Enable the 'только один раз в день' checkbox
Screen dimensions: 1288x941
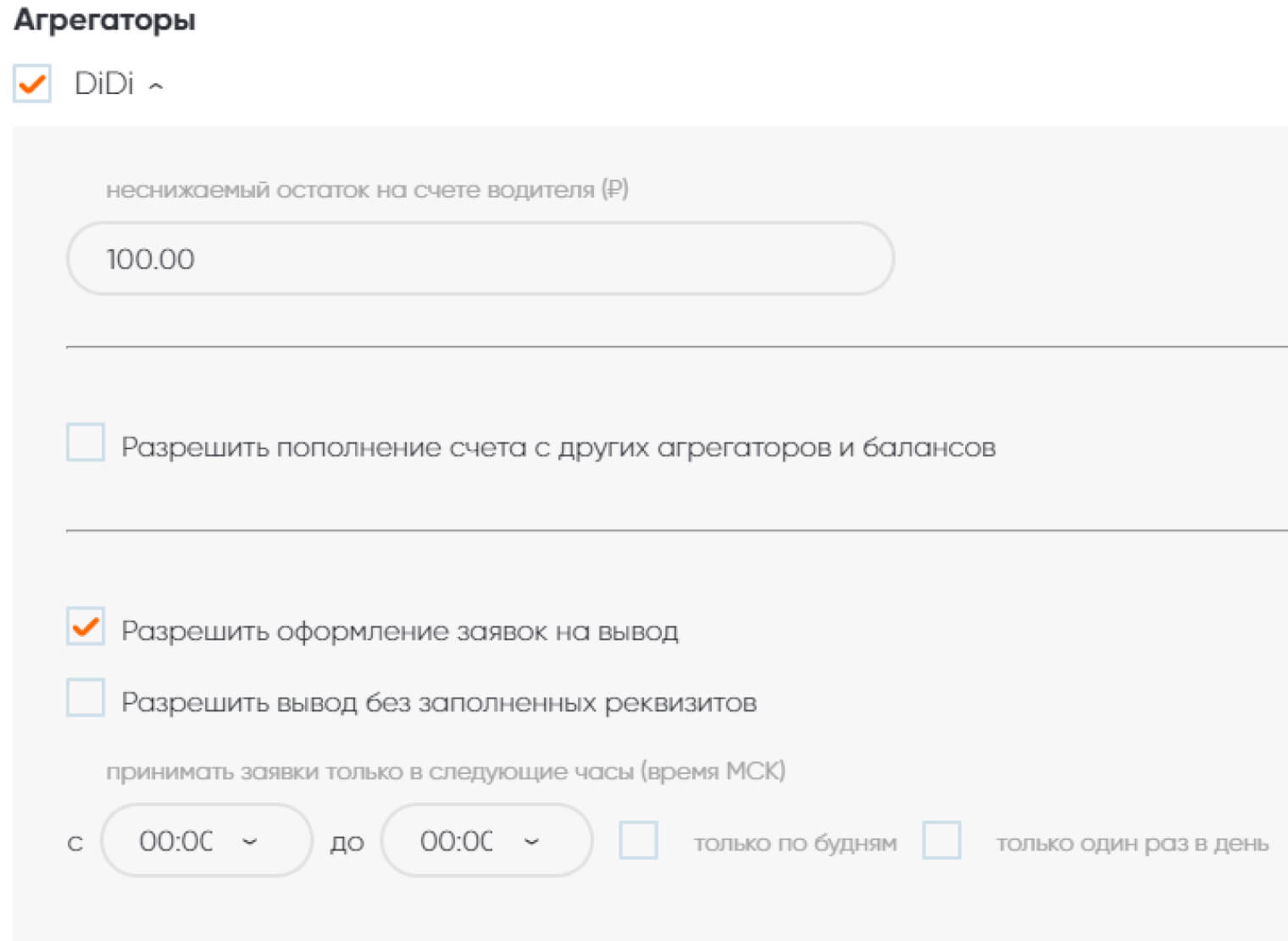(941, 840)
